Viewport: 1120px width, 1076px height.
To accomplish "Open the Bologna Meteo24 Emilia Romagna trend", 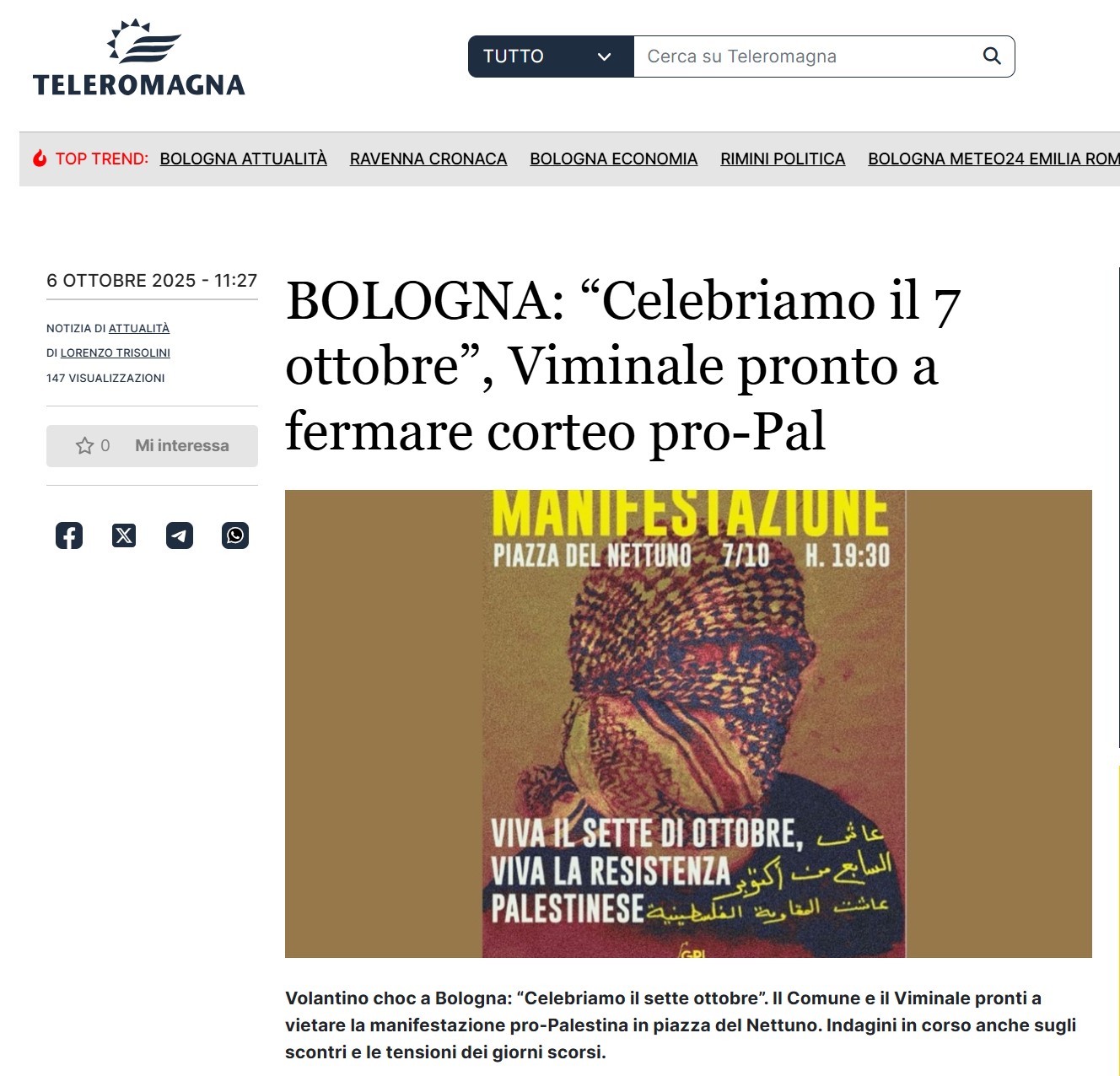I will [x=993, y=159].
